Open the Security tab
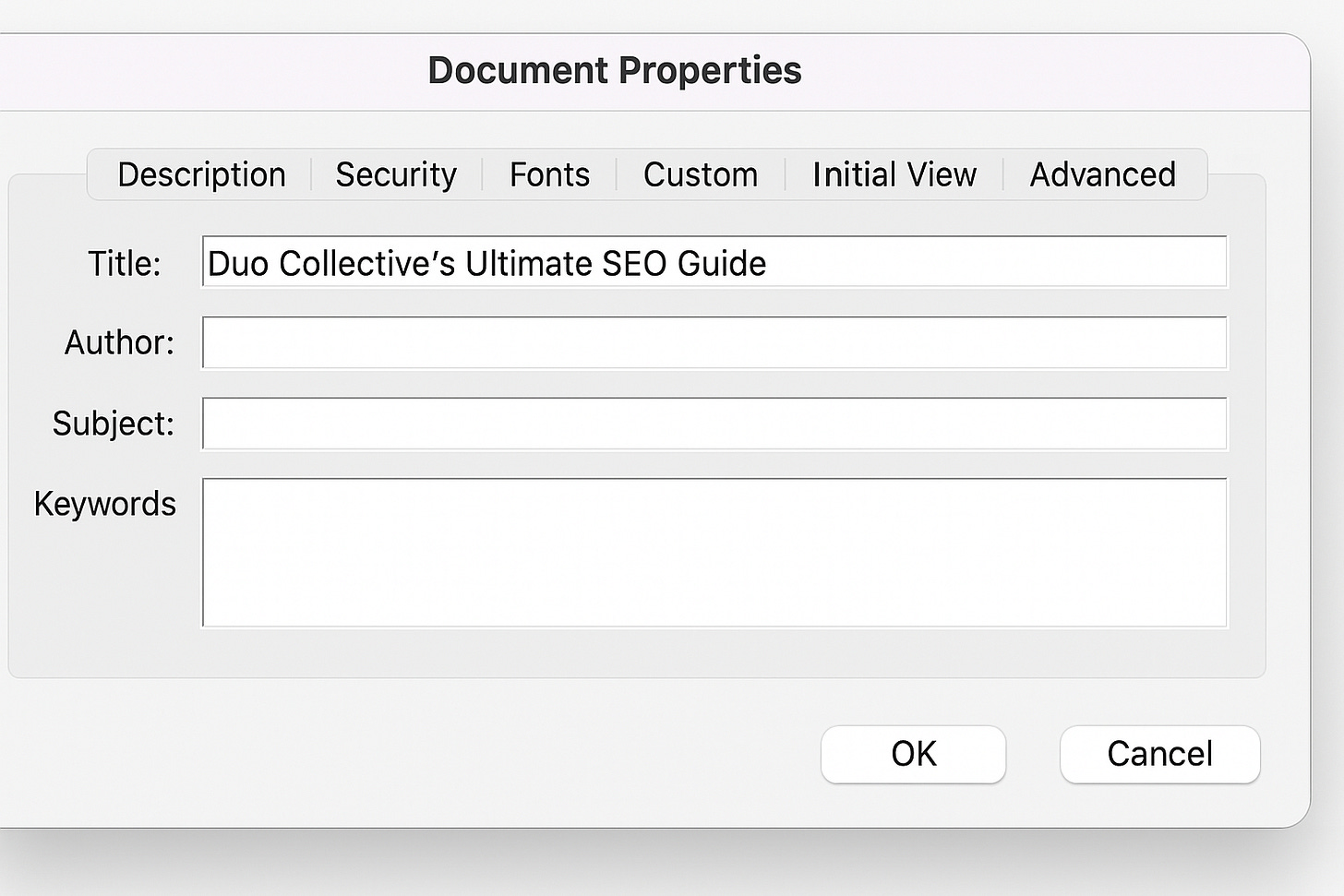 click(396, 174)
